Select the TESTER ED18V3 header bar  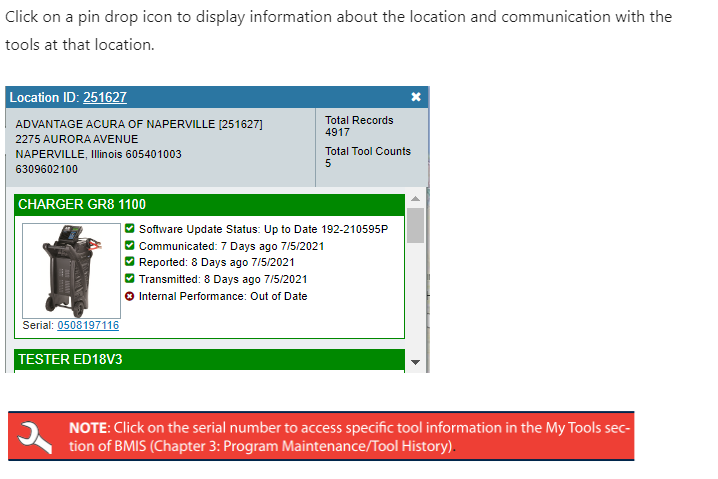[210, 359]
